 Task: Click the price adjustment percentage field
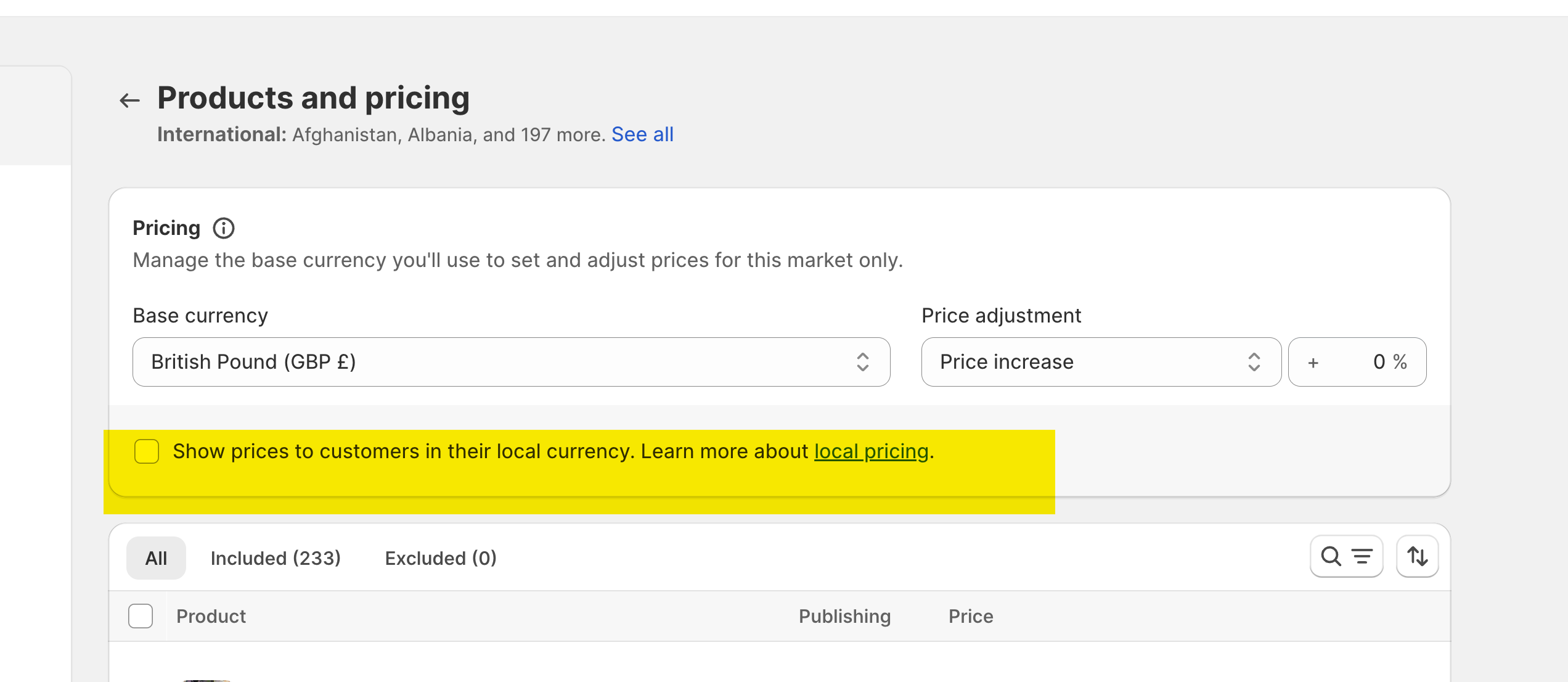coord(1356,362)
